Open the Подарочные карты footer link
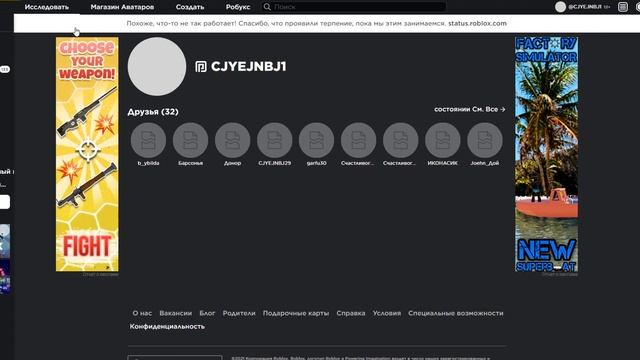The height and width of the screenshot is (360, 640). pyautogui.click(x=296, y=313)
